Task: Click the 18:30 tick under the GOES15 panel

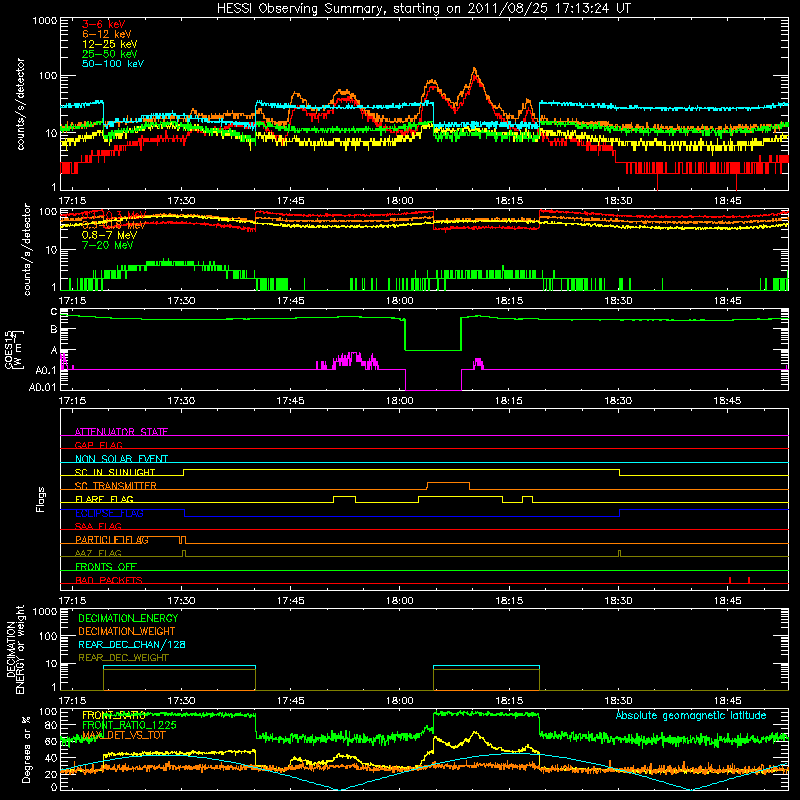Action: pyautogui.click(x=618, y=400)
